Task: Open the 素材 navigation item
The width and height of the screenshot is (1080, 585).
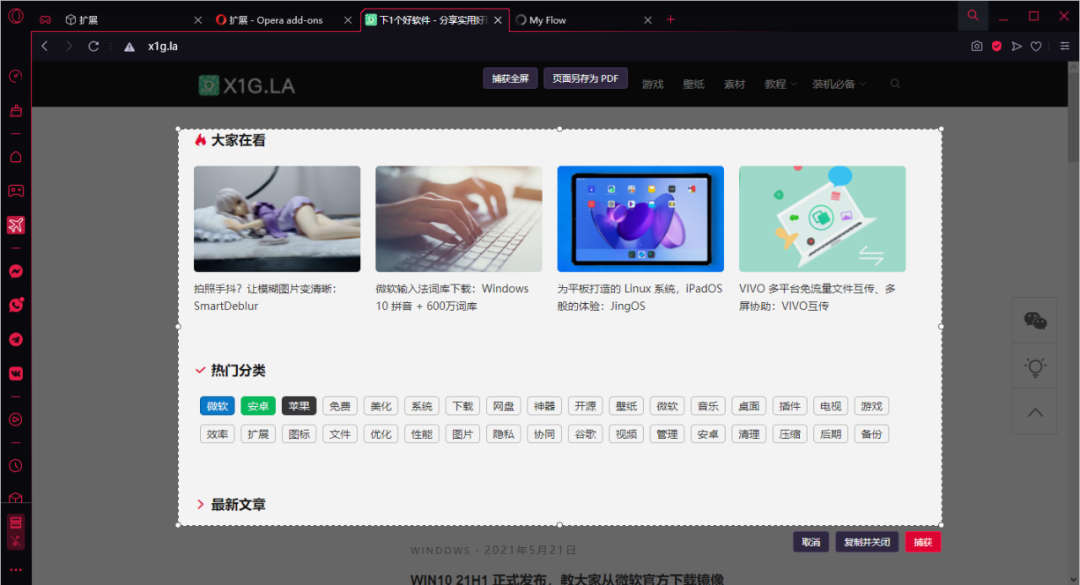Action: point(734,84)
